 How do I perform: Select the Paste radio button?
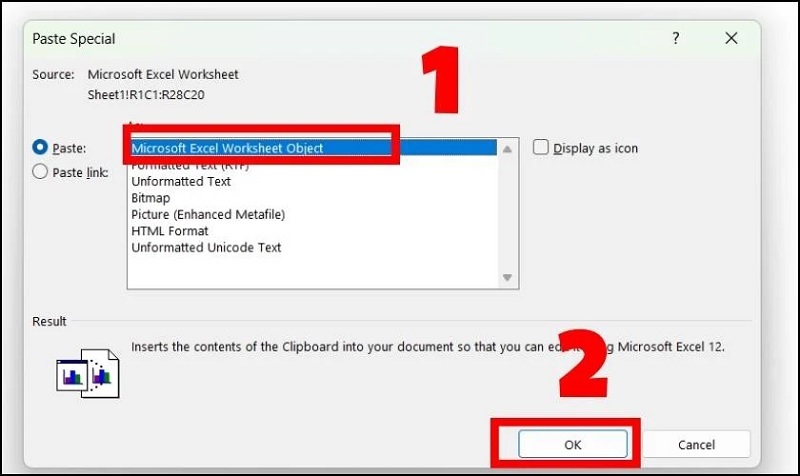click(40, 147)
